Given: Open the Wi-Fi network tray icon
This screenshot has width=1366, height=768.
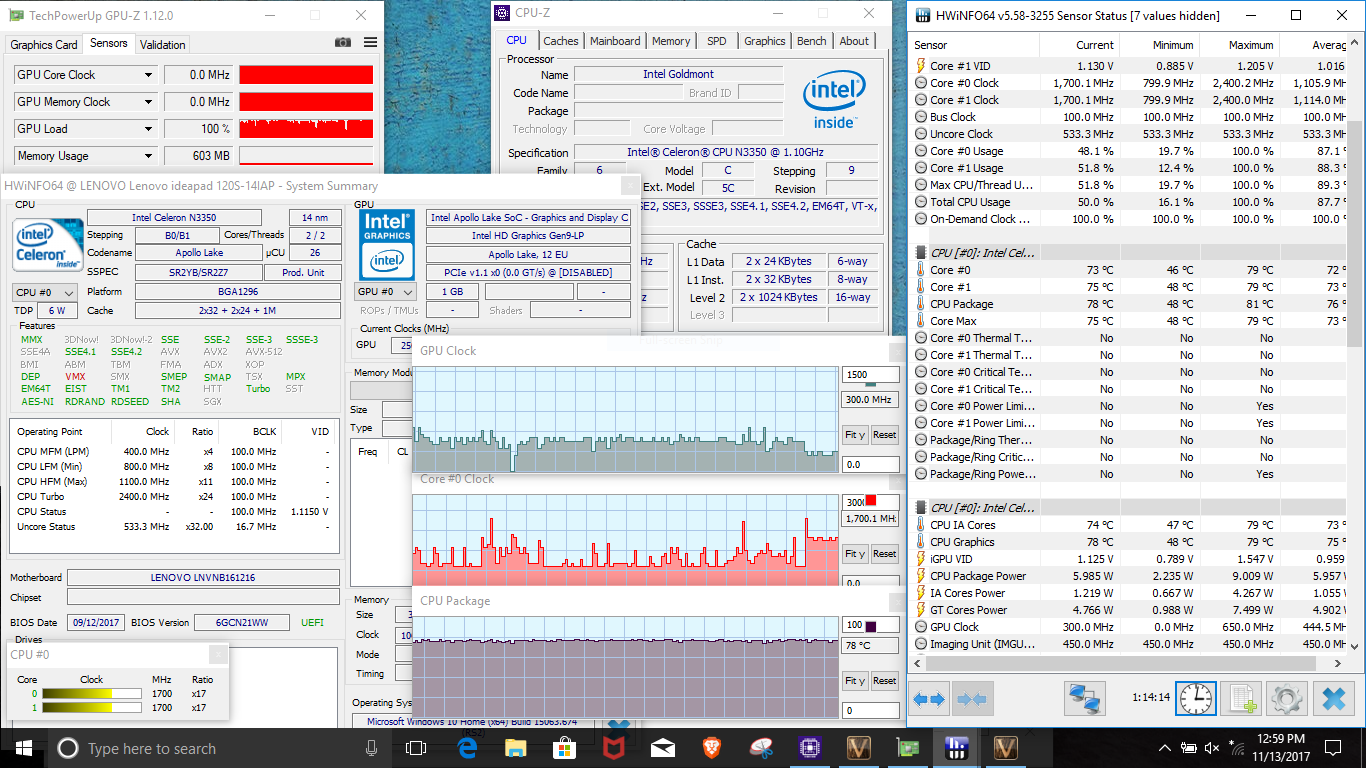Looking at the screenshot, I should 1237,748.
